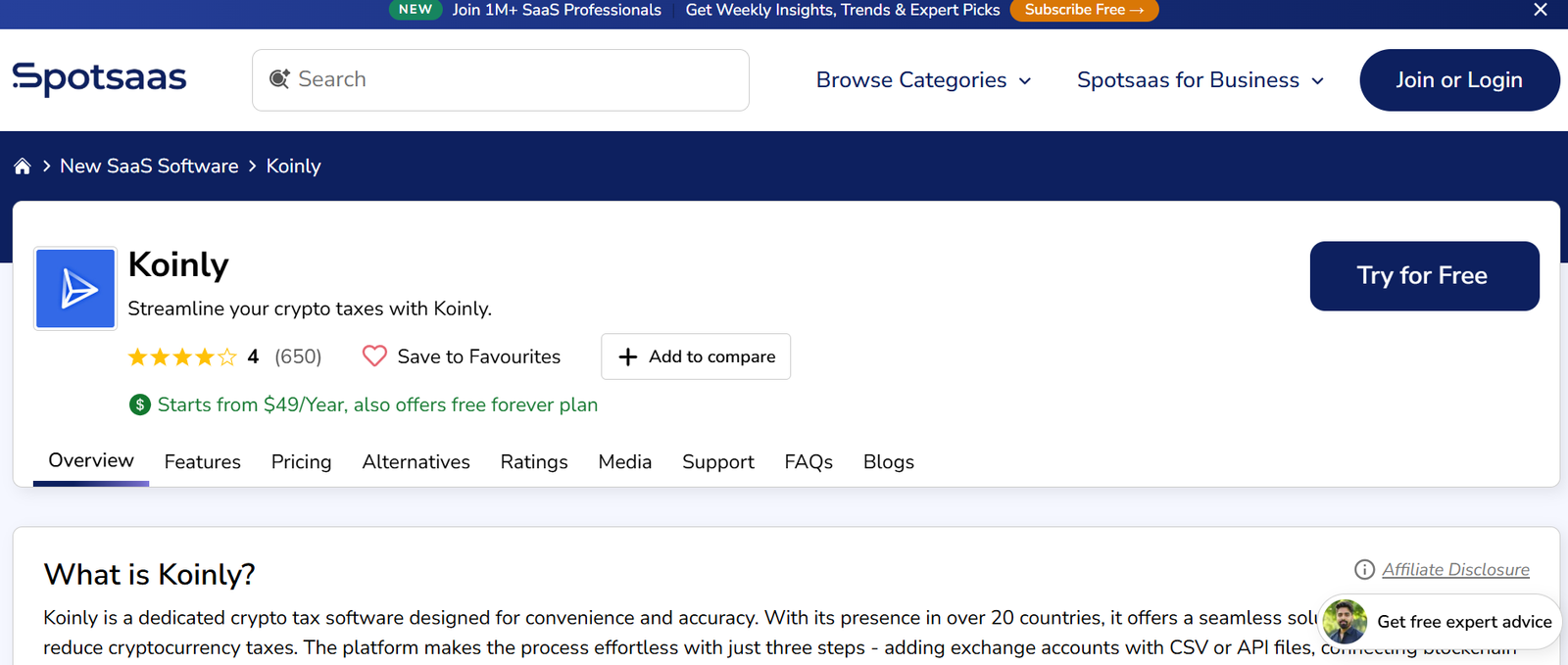Close the top announcement banner
1568x665 pixels.
tap(1540, 10)
